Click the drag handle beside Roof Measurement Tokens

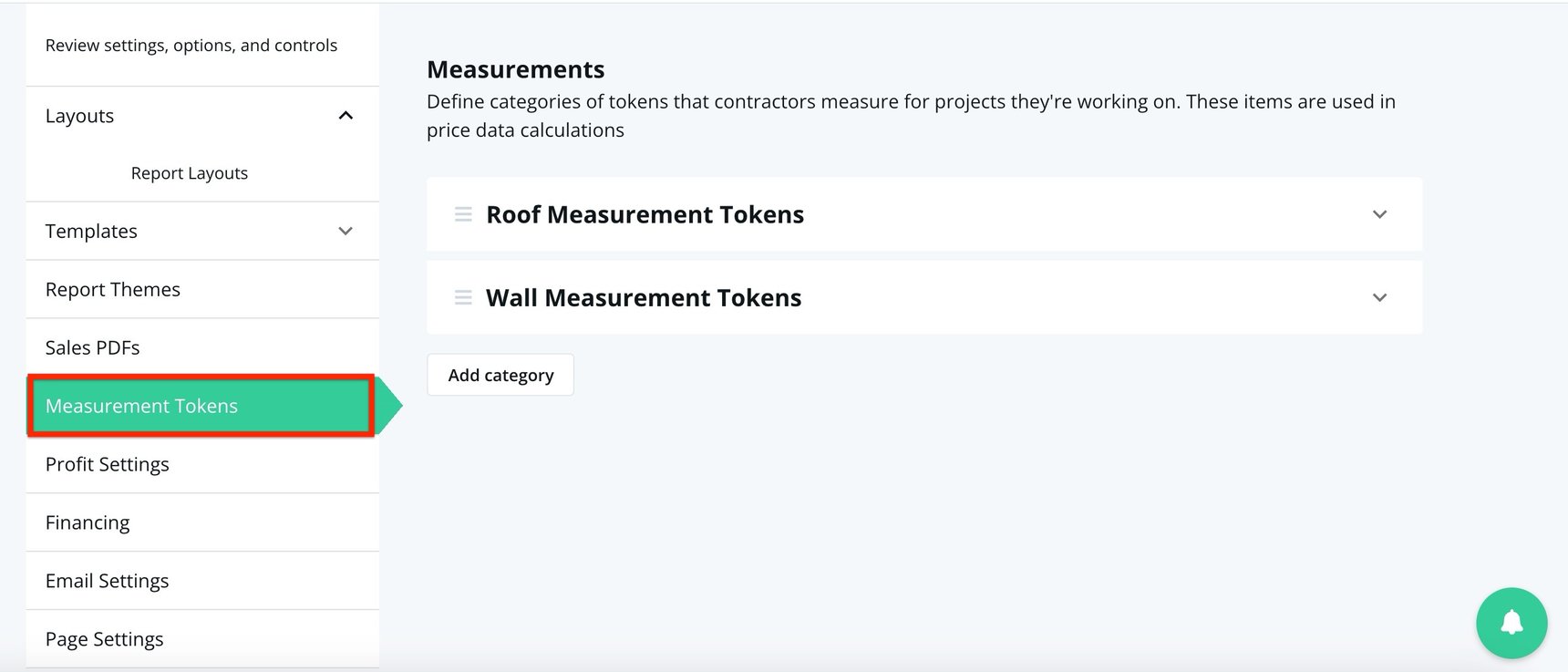click(x=463, y=215)
